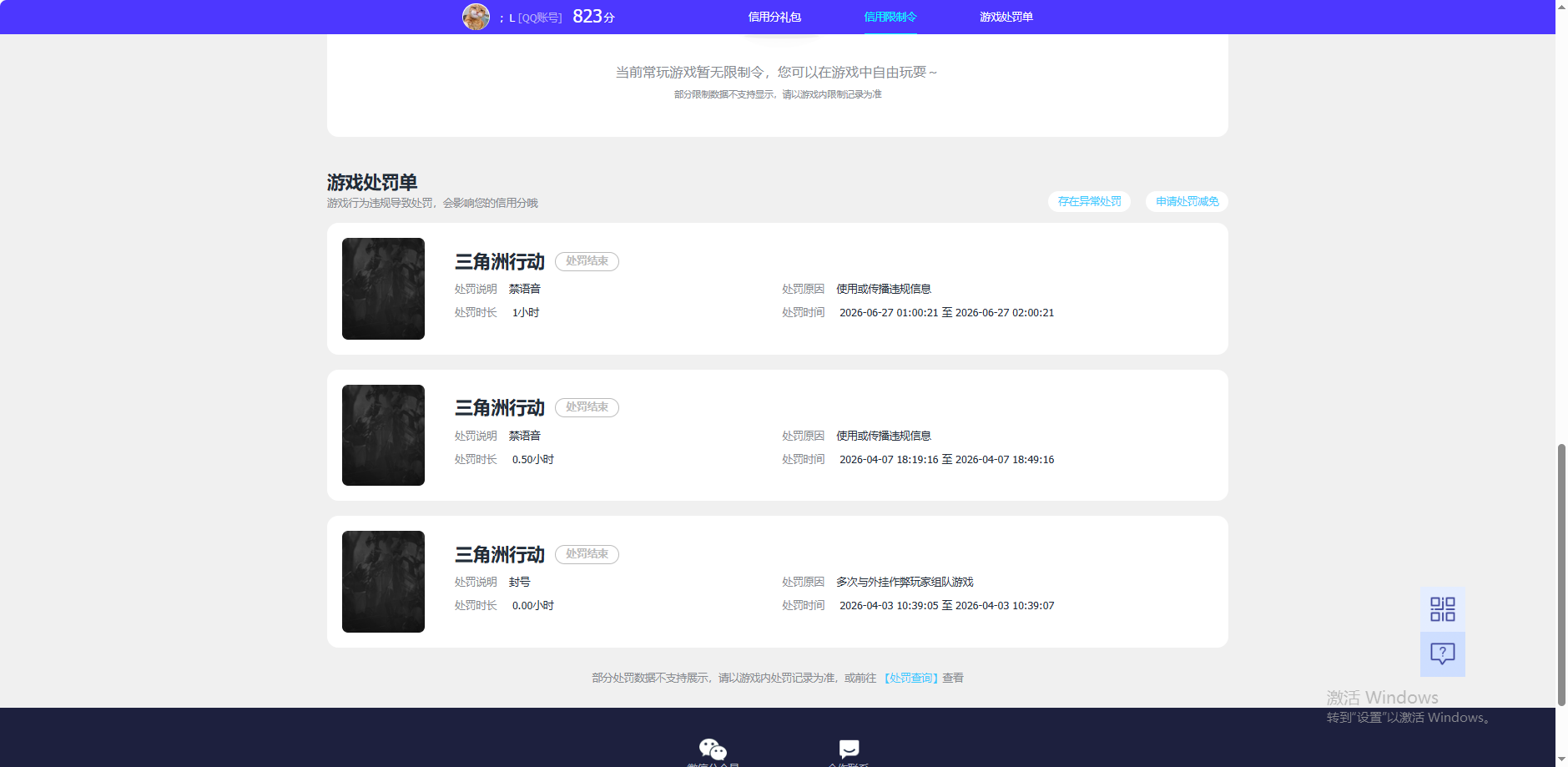Screen dimensions: 1568x767
Task: Click the scrollbar up arrow
Action: (x=1561, y=6)
